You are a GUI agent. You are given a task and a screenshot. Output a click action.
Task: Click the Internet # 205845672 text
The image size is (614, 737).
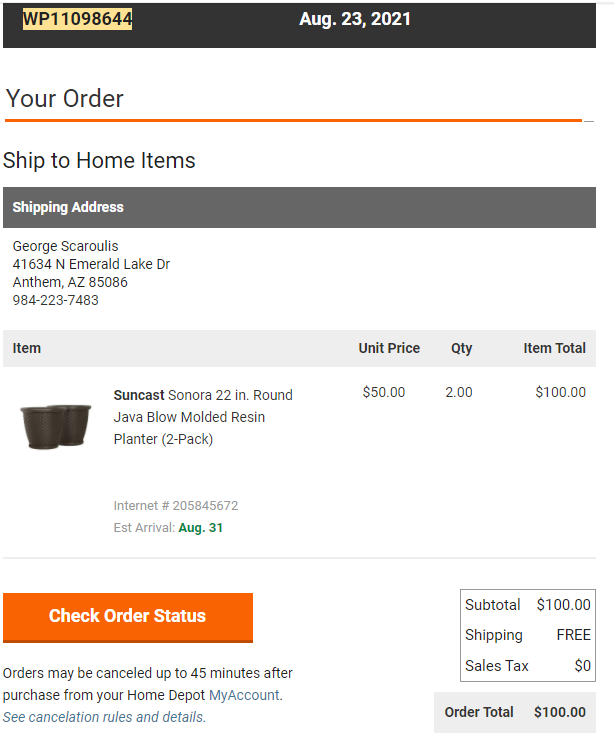click(x=176, y=505)
